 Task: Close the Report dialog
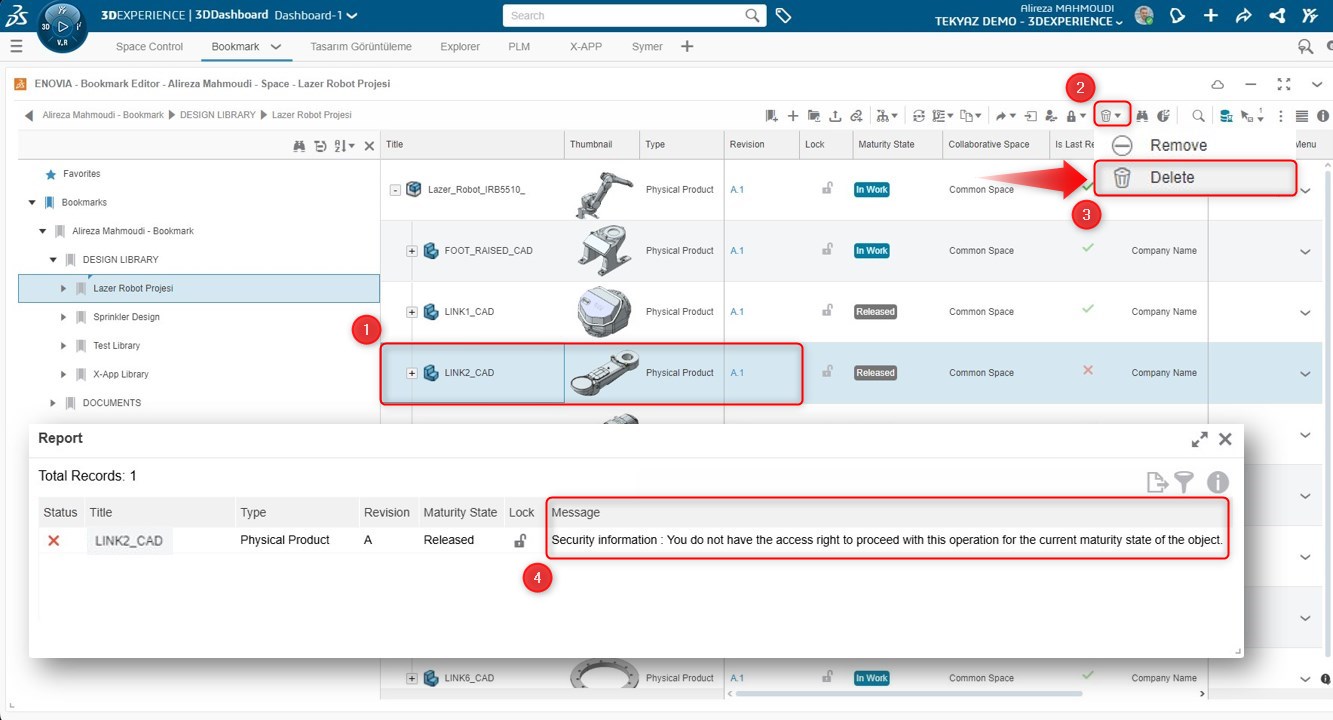pos(1225,439)
